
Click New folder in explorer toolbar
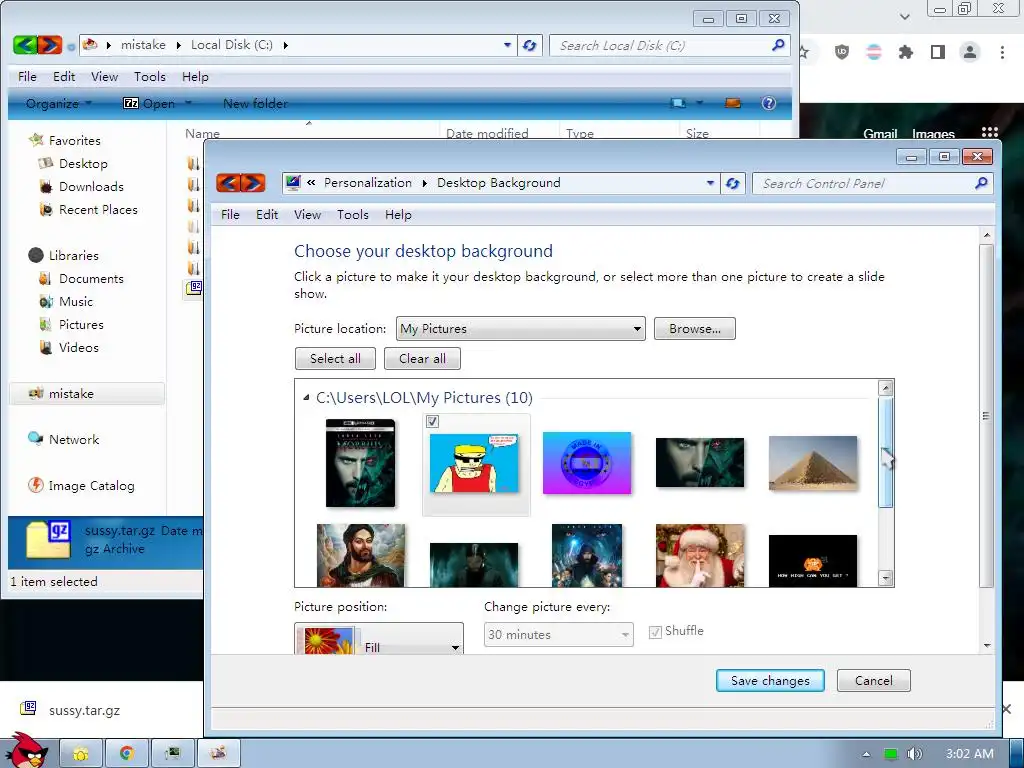(255, 103)
